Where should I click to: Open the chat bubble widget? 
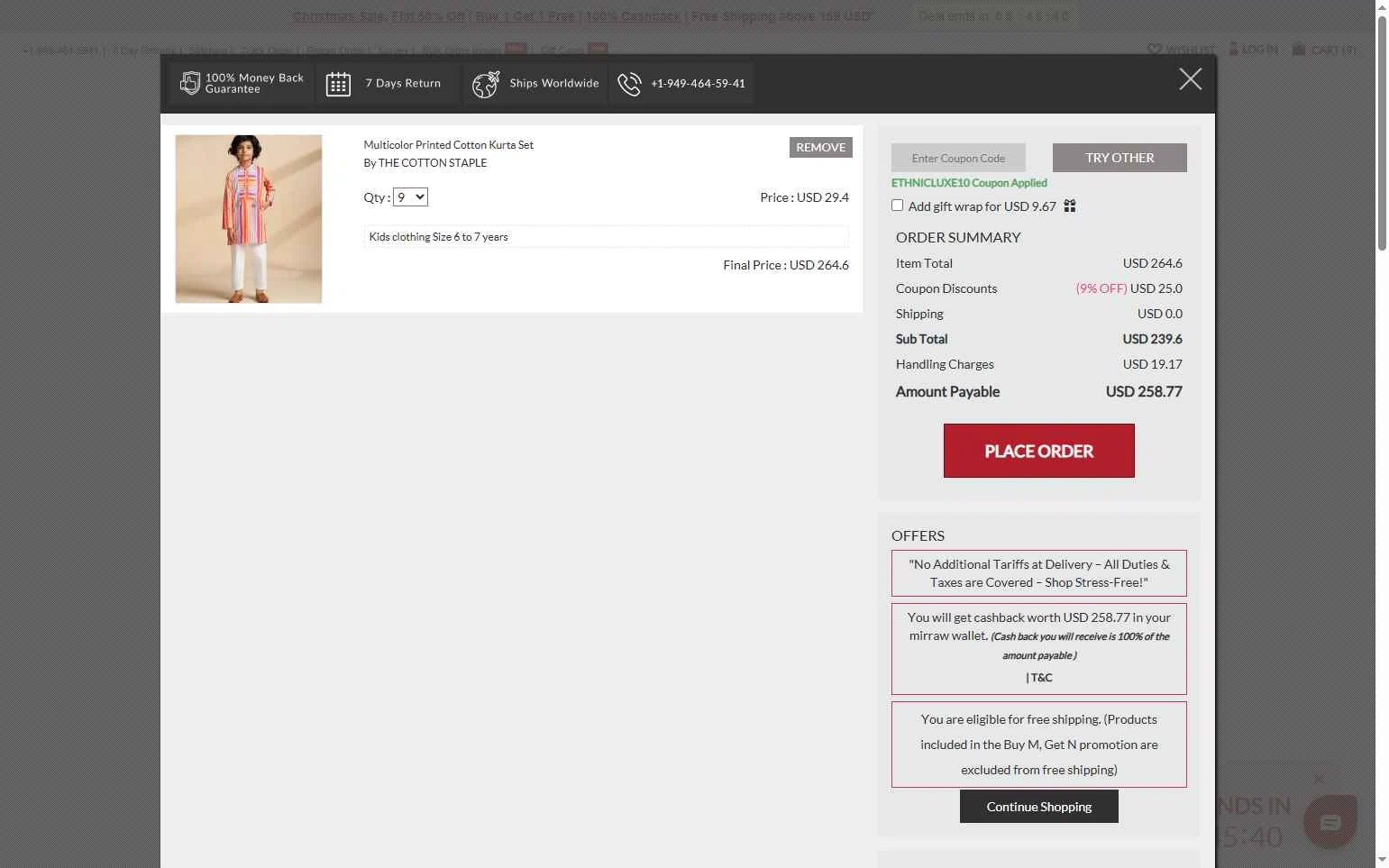(x=1330, y=821)
